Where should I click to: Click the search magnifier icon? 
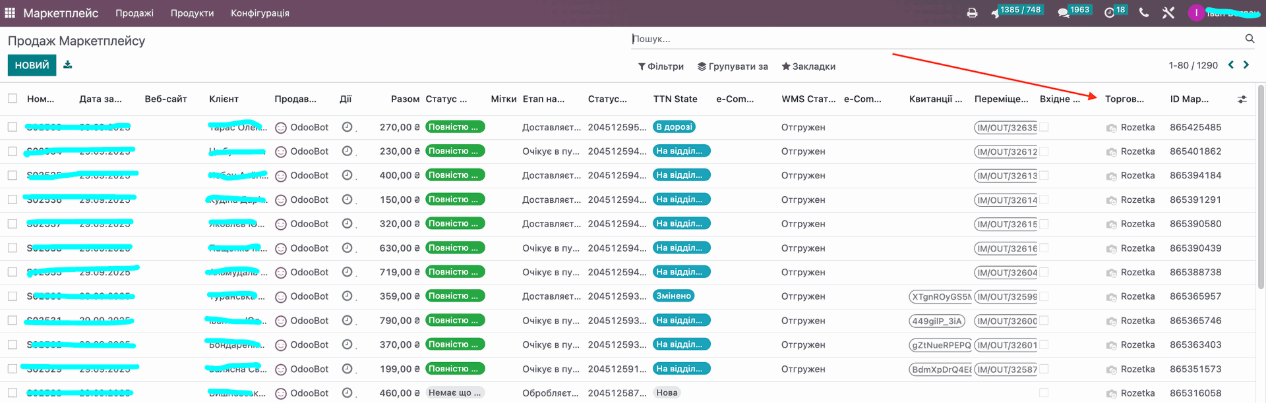(1249, 39)
